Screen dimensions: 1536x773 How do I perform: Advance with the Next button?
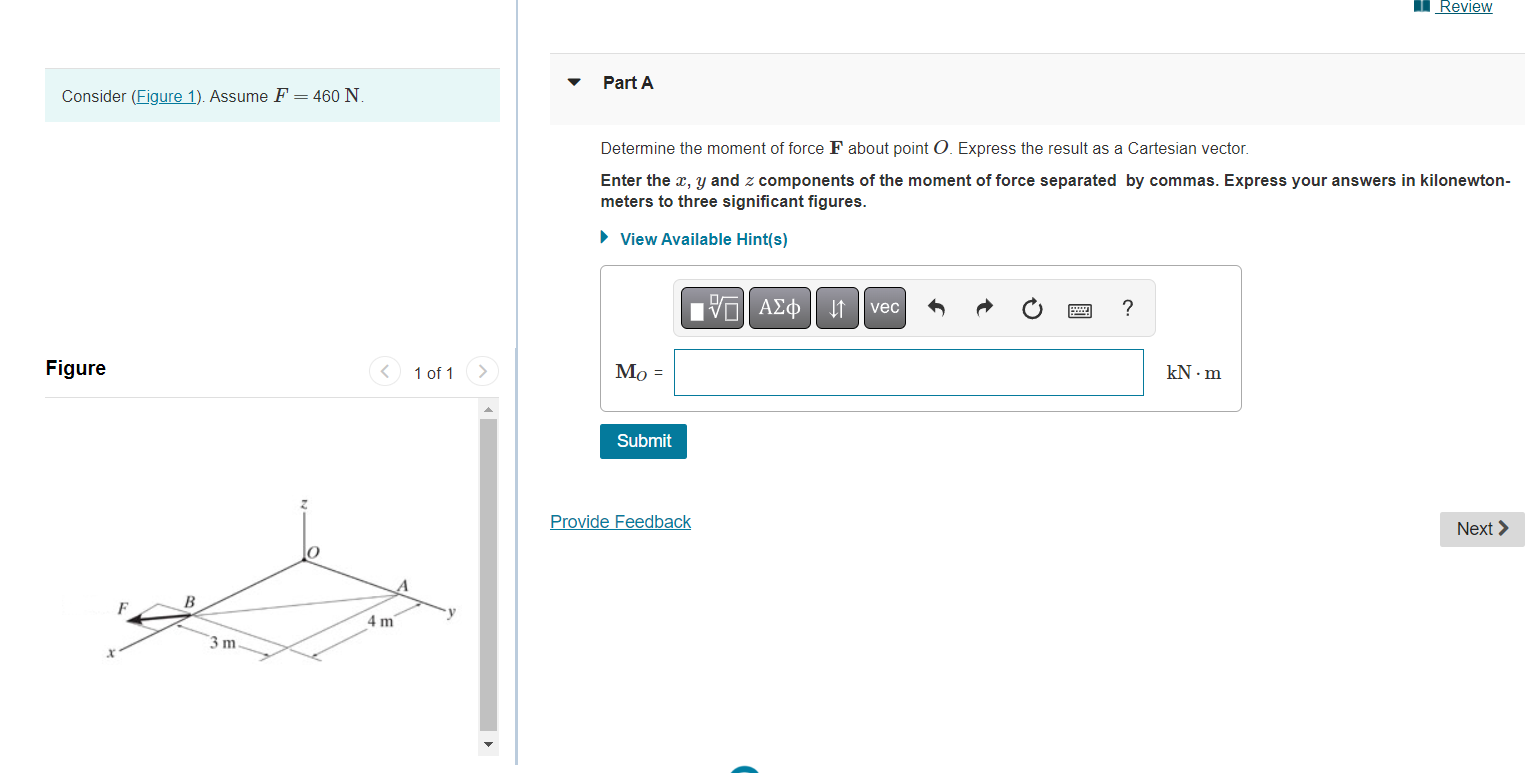click(x=1481, y=529)
